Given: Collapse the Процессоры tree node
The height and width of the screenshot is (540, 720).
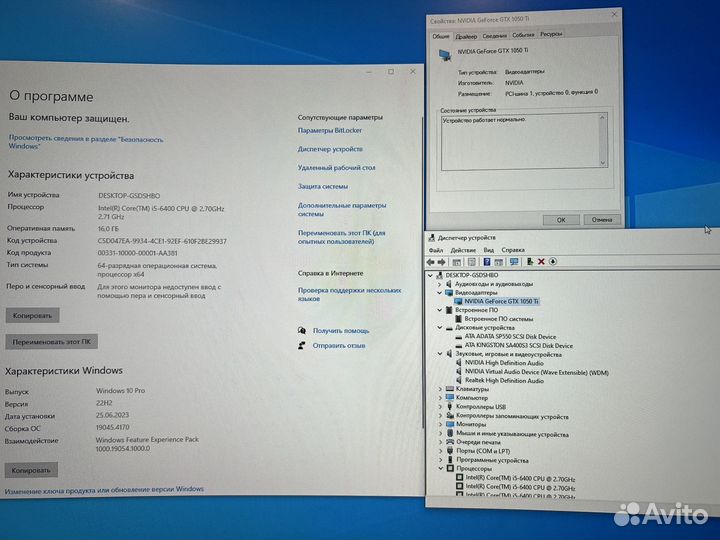Looking at the screenshot, I should [x=441, y=468].
